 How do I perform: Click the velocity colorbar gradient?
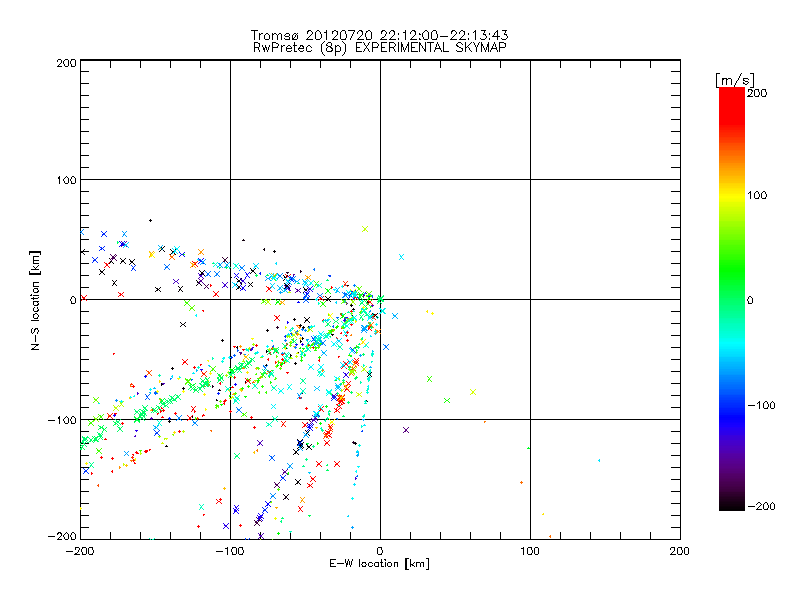pyautogui.click(x=732, y=299)
